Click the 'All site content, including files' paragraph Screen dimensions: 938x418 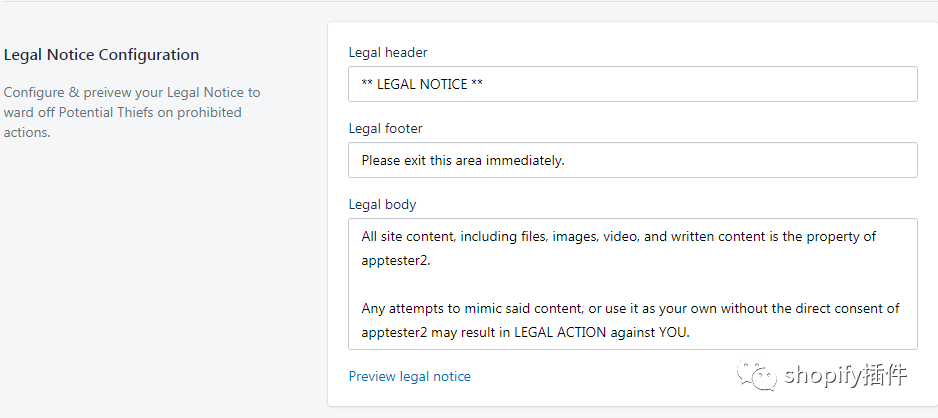[x=619, y=248]
